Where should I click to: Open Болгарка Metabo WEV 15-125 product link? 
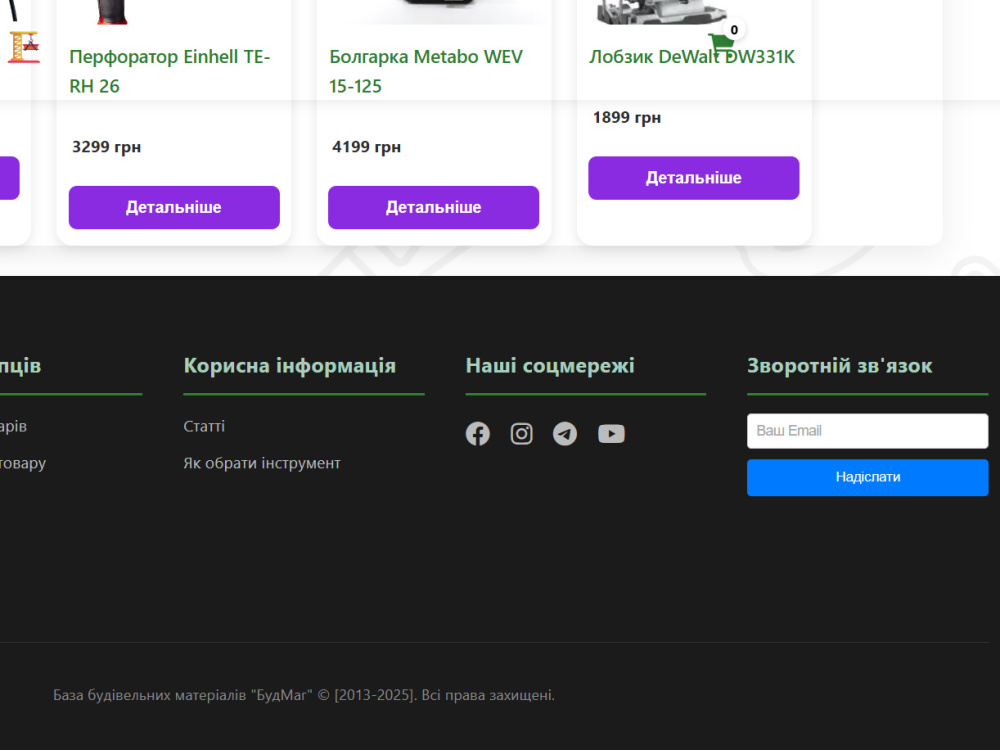[x=426, y=71]
